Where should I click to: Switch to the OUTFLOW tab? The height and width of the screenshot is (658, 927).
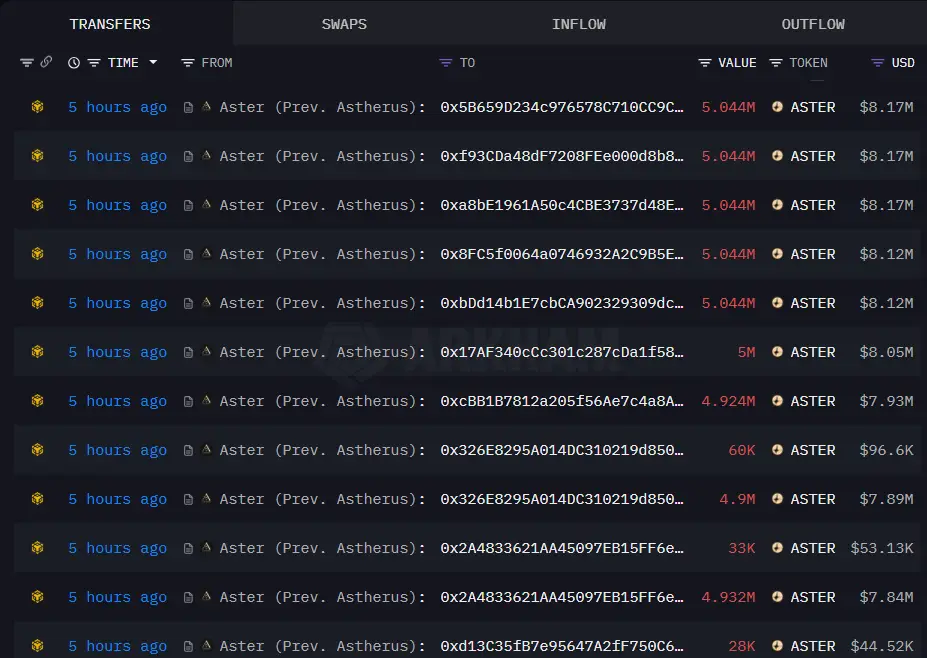point(813,24)
